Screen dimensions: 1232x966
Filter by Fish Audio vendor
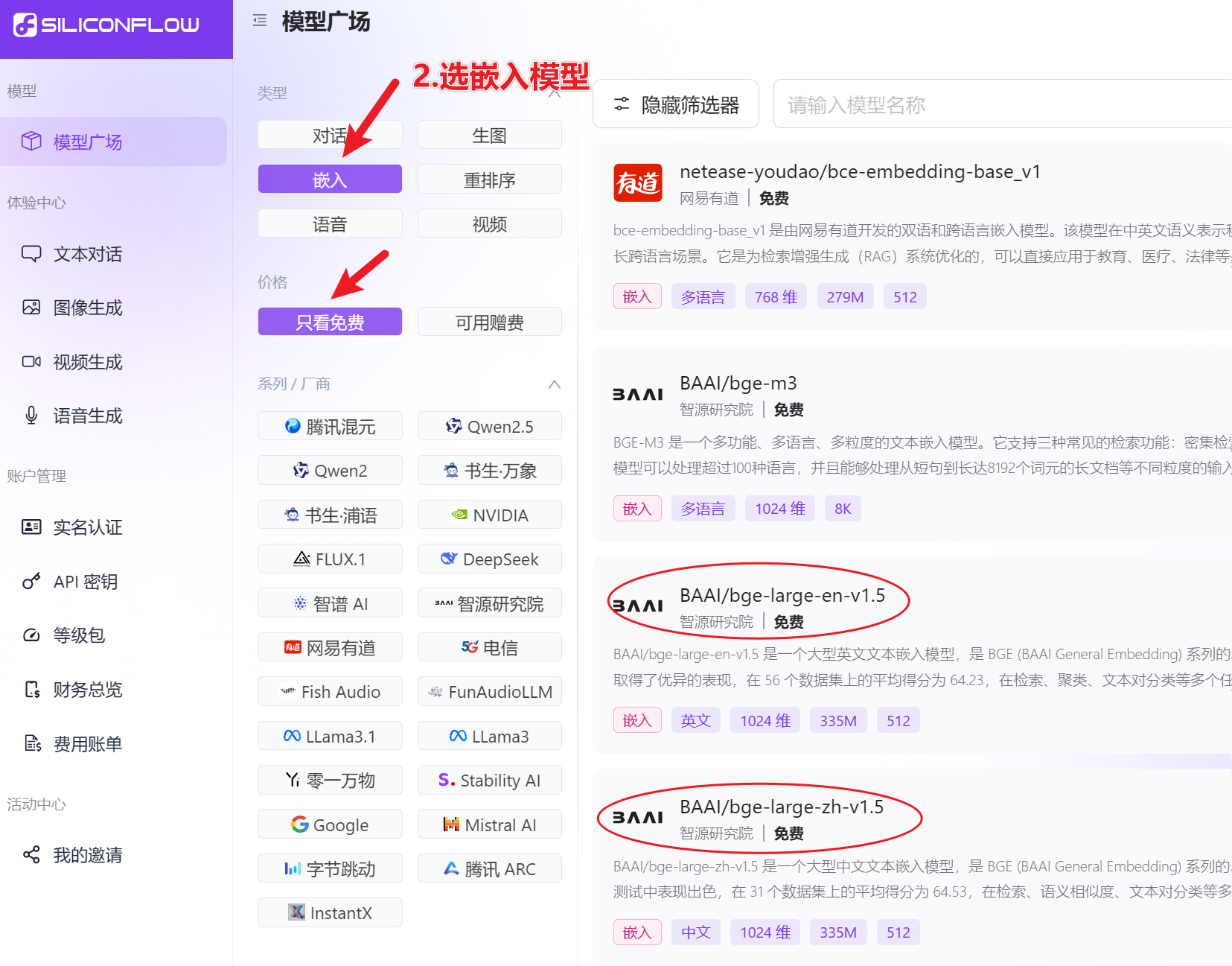(330, 692)
